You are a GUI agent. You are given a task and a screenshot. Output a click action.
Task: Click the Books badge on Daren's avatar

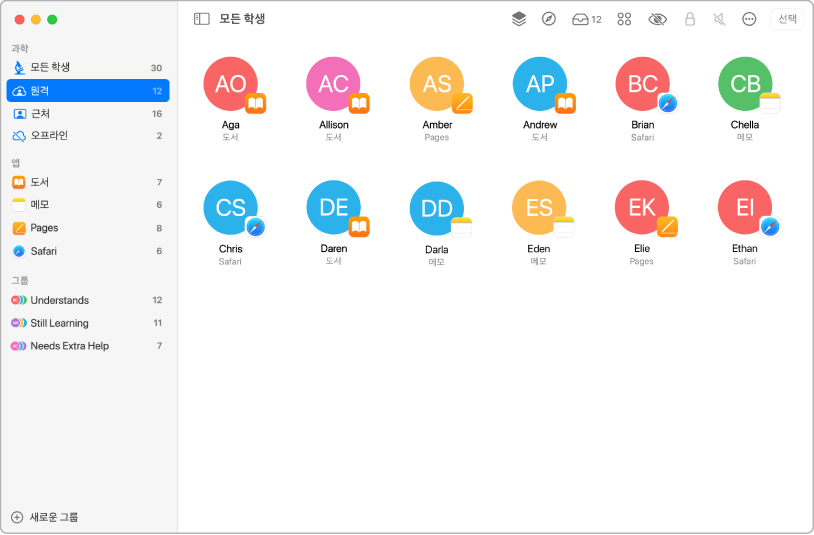coord(359,227)
